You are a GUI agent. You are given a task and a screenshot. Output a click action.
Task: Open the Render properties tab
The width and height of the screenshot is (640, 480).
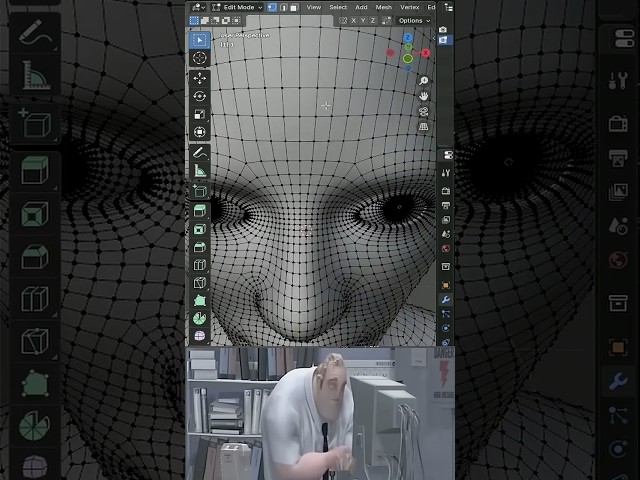(x=446, y=191)
